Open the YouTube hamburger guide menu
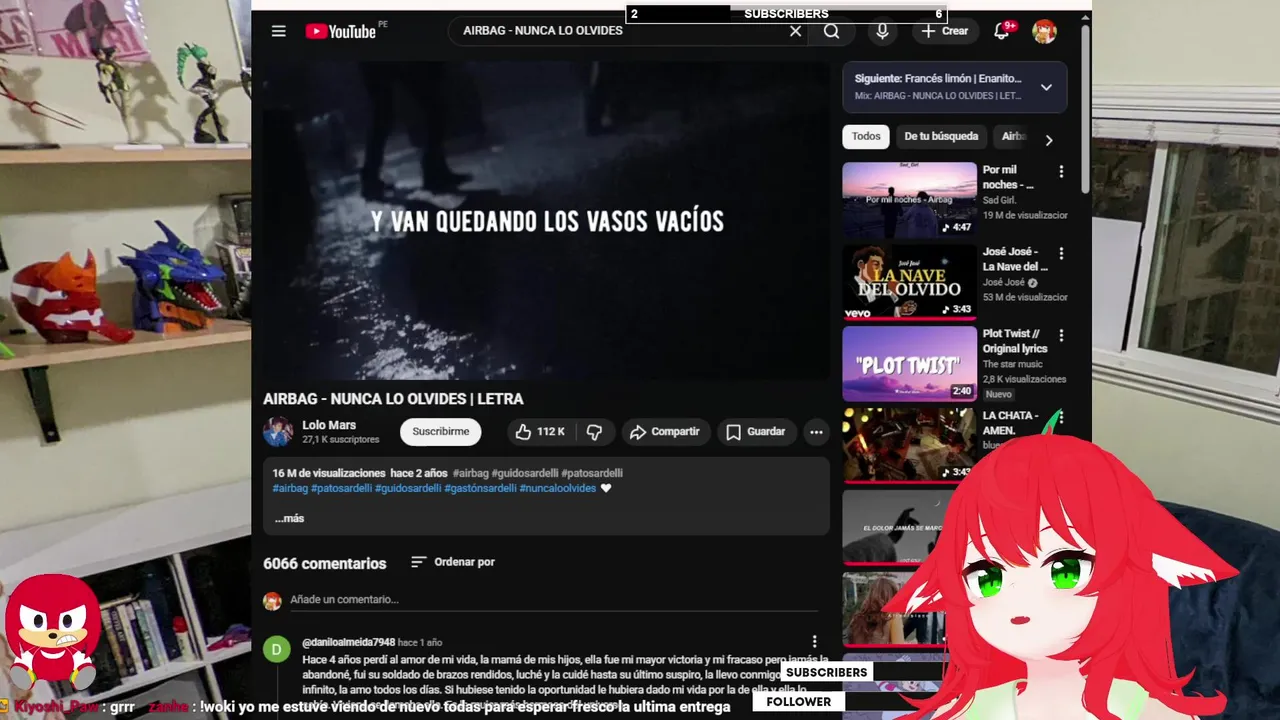This screenshot has width=1280, height=720. coord(279,31)
